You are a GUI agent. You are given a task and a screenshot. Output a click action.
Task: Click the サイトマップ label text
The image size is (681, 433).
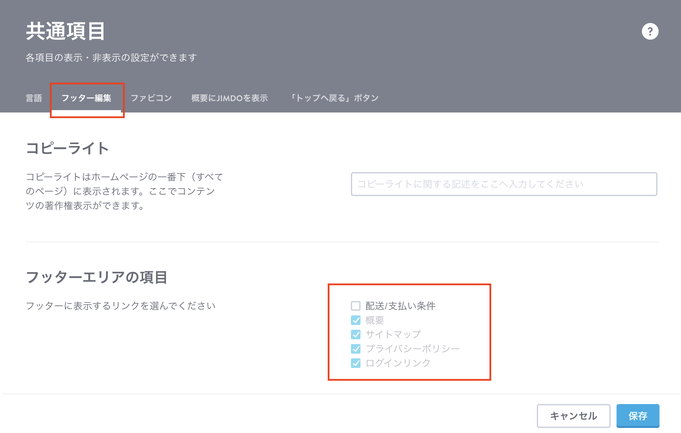(393, 334)
